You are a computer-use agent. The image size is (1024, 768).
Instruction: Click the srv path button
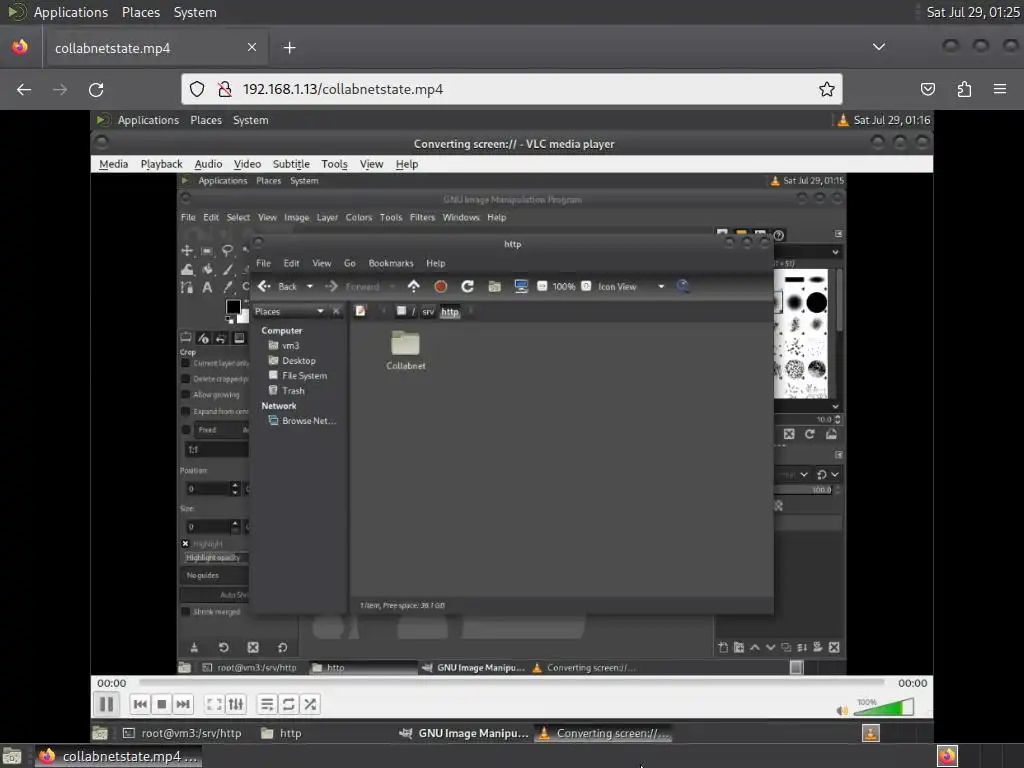pyautogui.click(x=428, y=312)
